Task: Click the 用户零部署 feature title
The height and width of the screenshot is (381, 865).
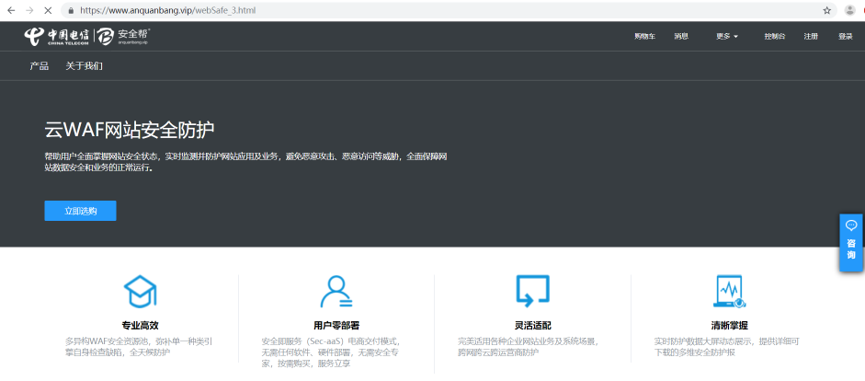Action: click(x=337, y=325)
